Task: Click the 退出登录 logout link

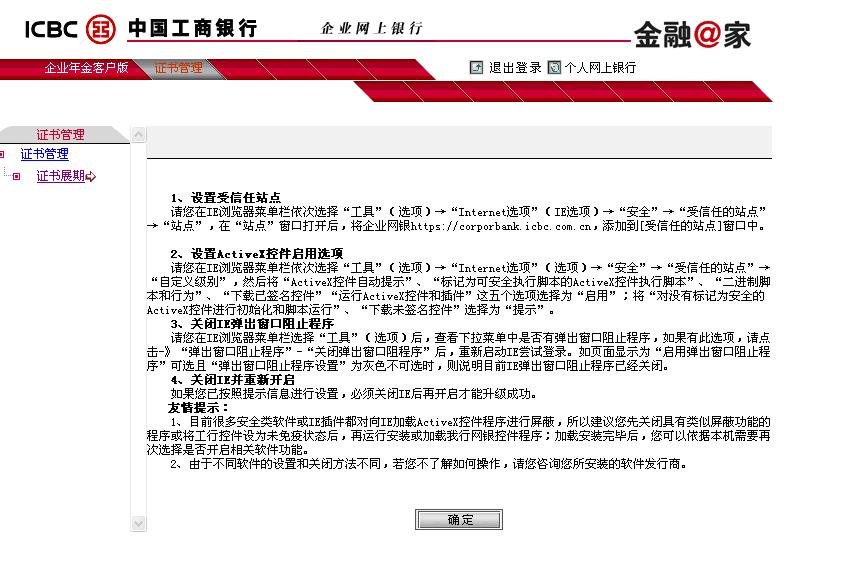Action: click(x=515, y=68)
